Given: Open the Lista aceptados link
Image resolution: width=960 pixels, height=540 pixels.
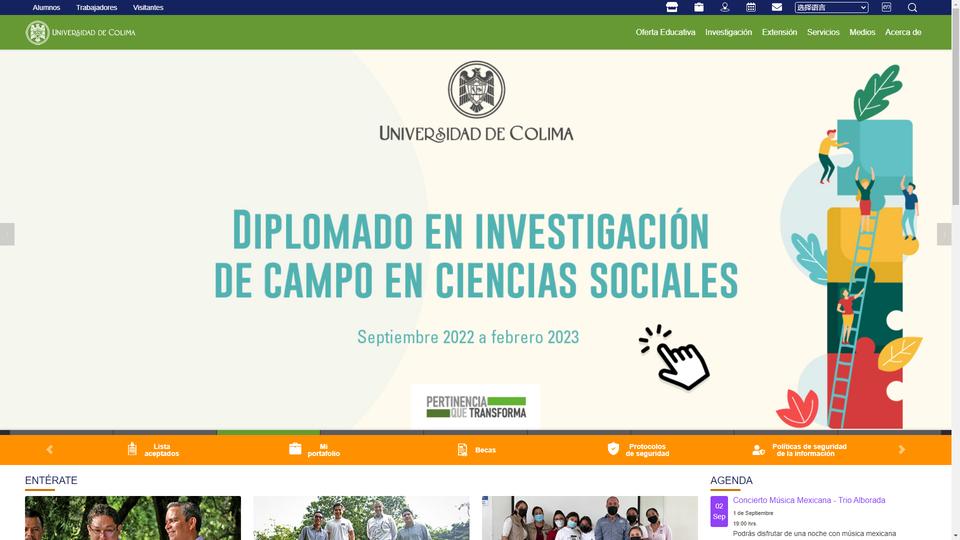Looking at the screenshot, I should point(162,450).
